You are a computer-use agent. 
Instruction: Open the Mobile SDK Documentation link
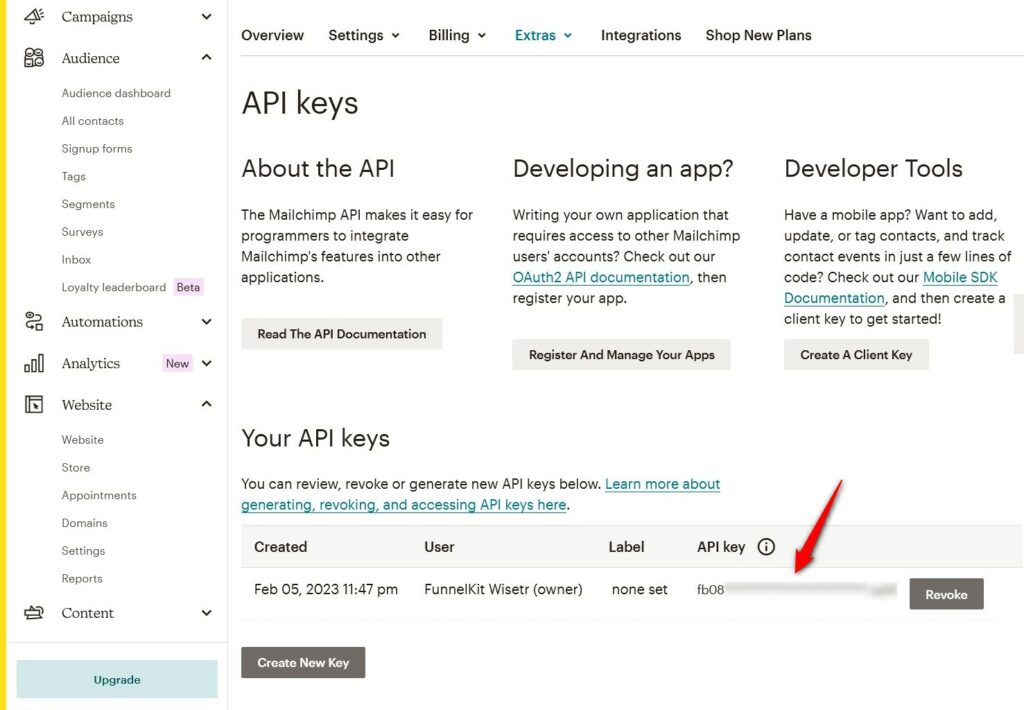[x=891, y=287]
